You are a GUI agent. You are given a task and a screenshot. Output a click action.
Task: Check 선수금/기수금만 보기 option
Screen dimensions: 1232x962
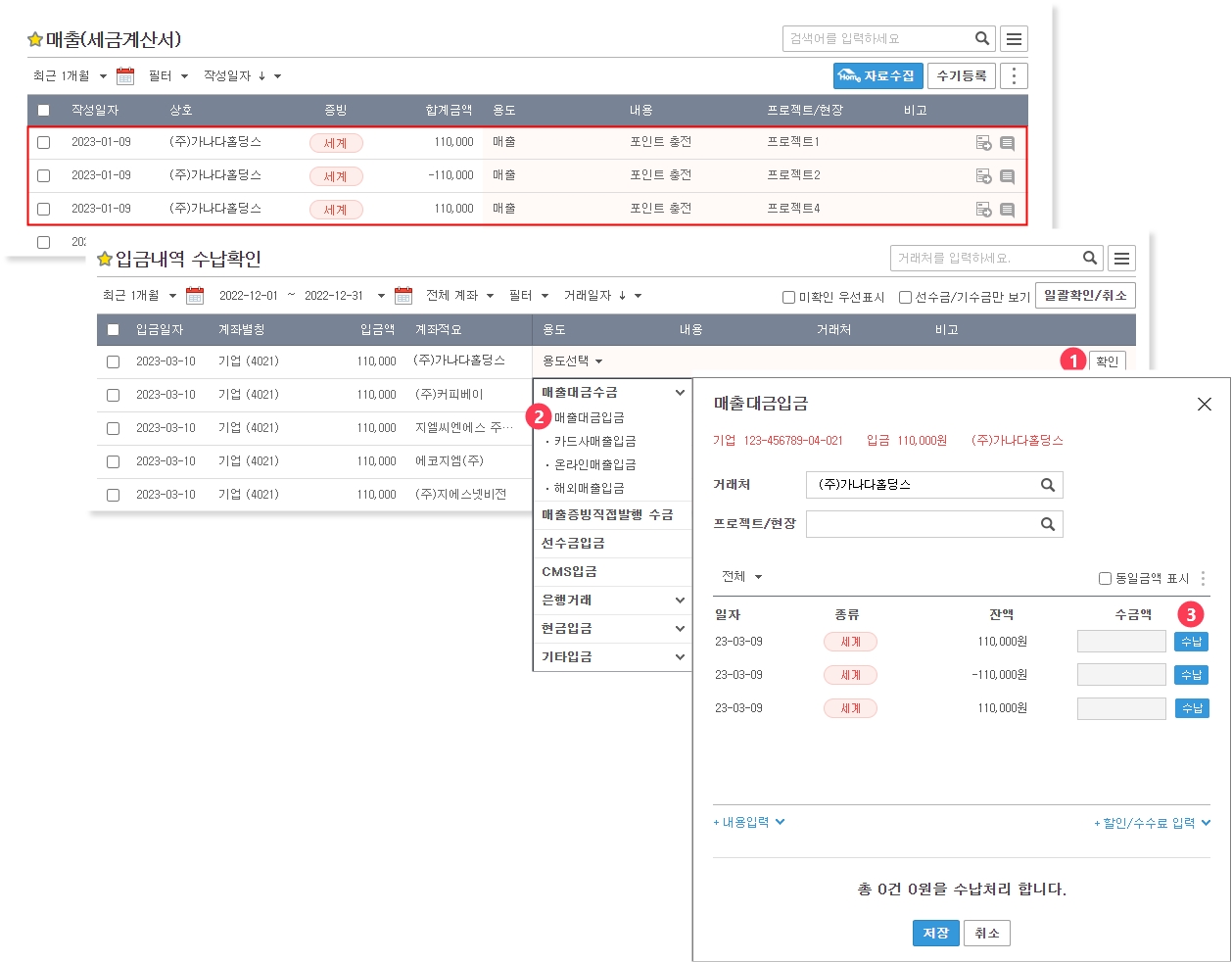(905, 297)
